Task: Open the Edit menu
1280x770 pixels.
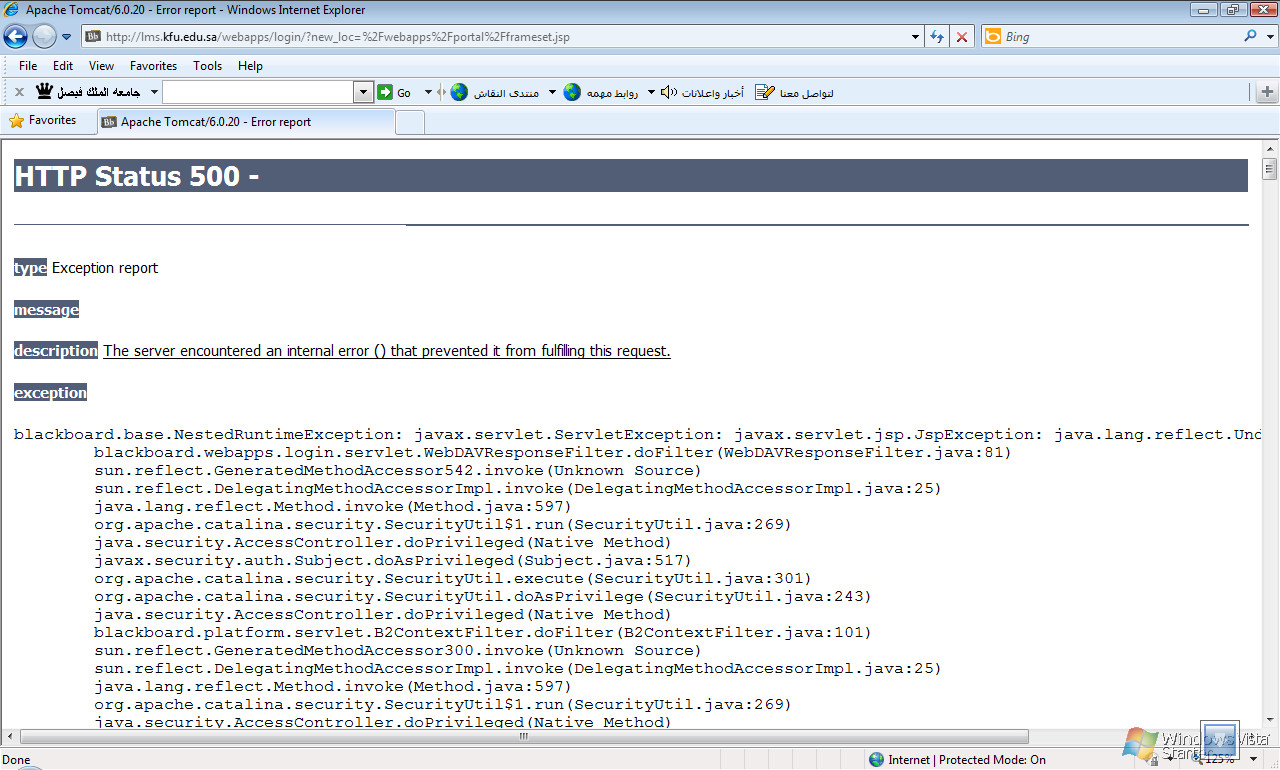Action: pos(63,66)
